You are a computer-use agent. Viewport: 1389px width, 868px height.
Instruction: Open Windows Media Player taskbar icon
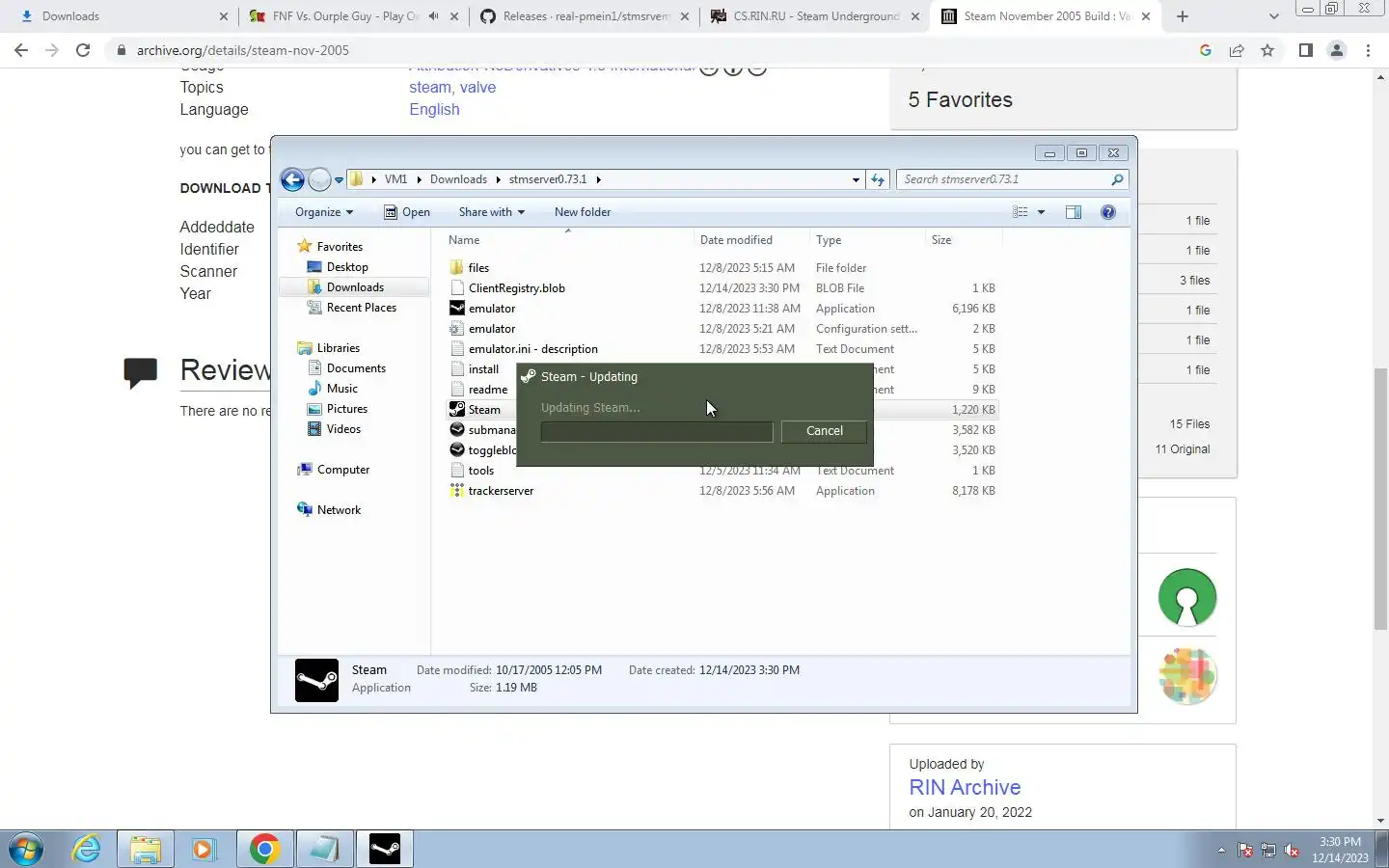(x=204, y=849)
